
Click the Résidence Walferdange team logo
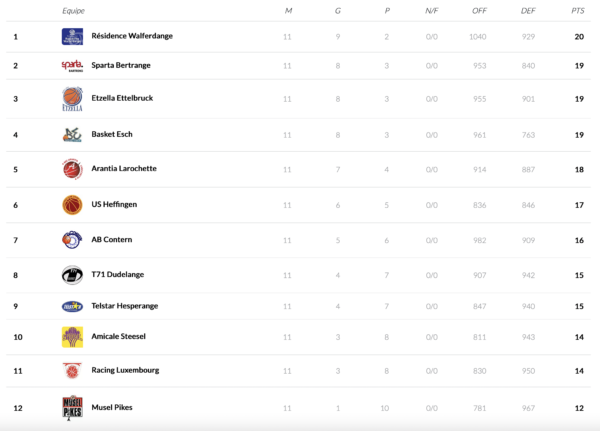click(x=72, y=37)
